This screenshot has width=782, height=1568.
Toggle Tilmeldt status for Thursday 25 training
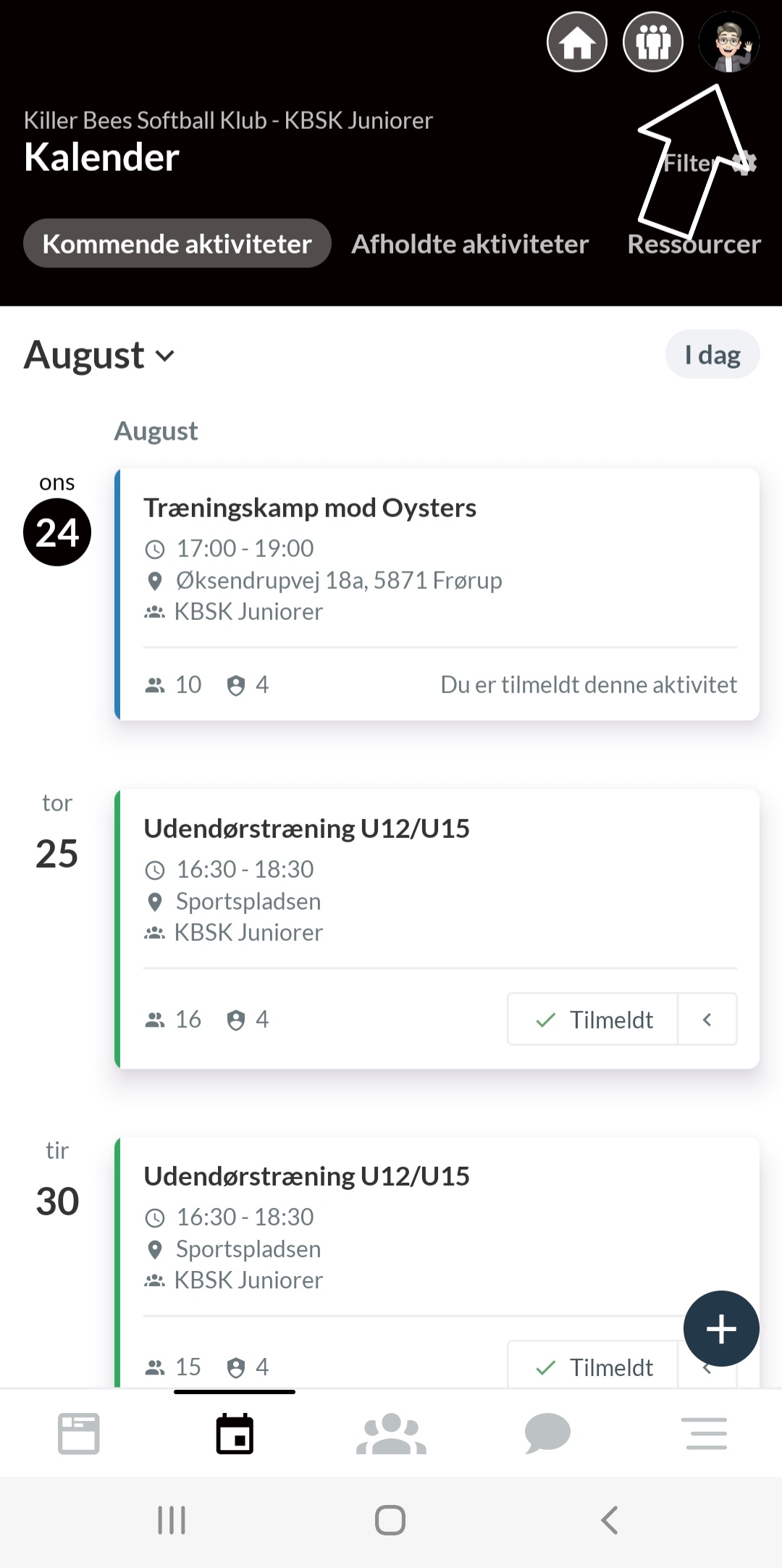click(x=592, y=1019)
